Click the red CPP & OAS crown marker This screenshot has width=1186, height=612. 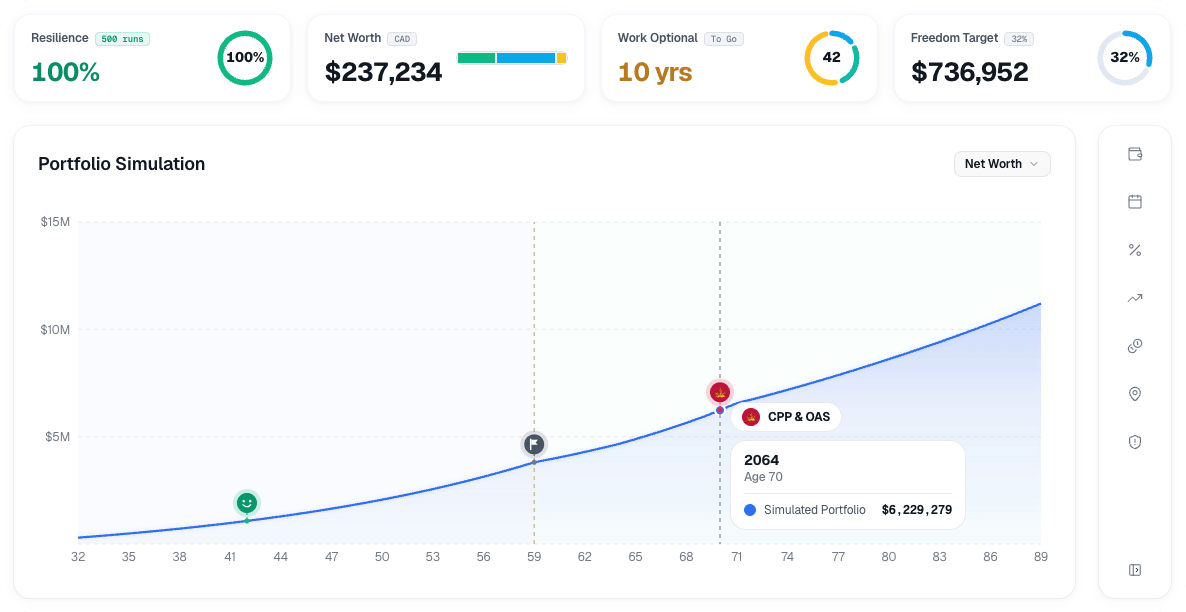click(x=720, y=393)
